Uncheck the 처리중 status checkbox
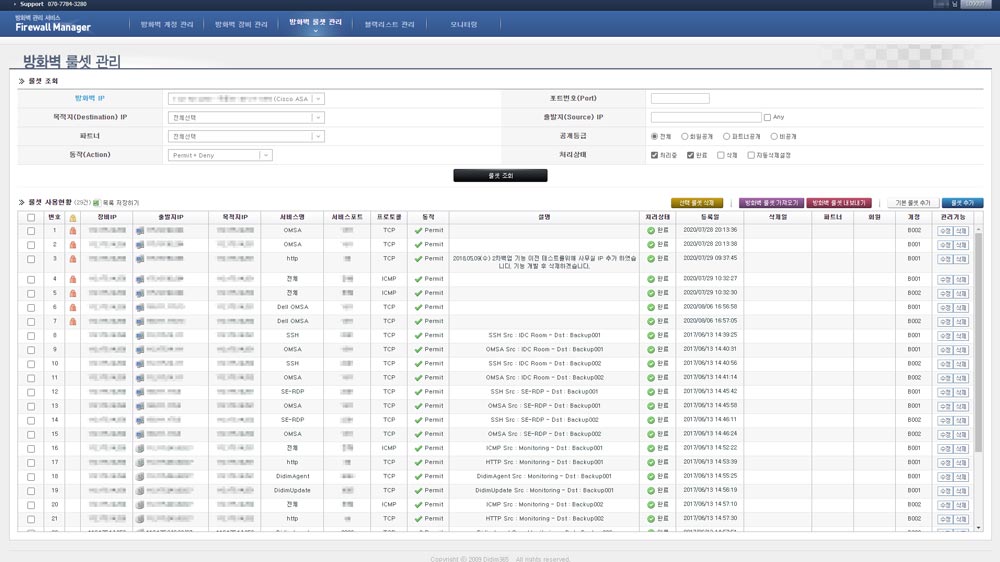Viewport: 1000px width, 562px height. (654, 155)
